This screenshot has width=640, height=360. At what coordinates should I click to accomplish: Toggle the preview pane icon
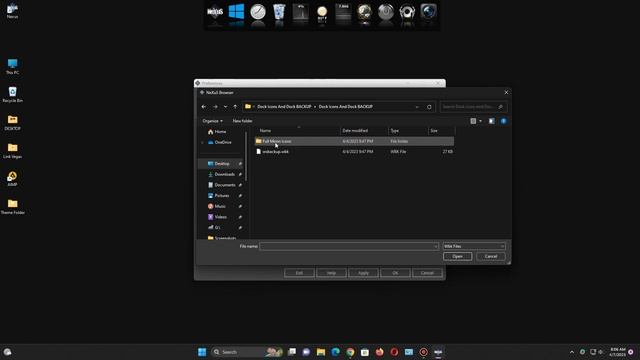(491, 121)
